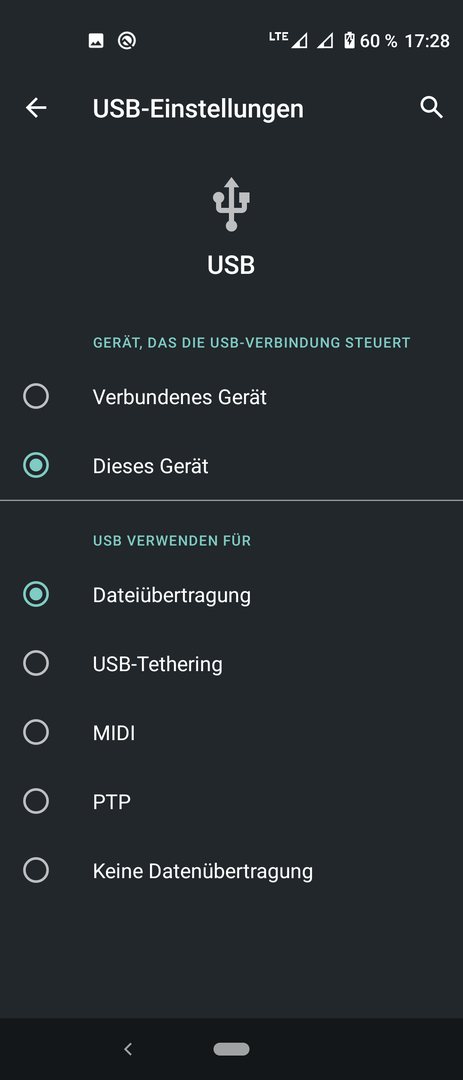
Task: Select the Dateiübertragung radio button
Action: pyautogui.click(x=36, y=594)
